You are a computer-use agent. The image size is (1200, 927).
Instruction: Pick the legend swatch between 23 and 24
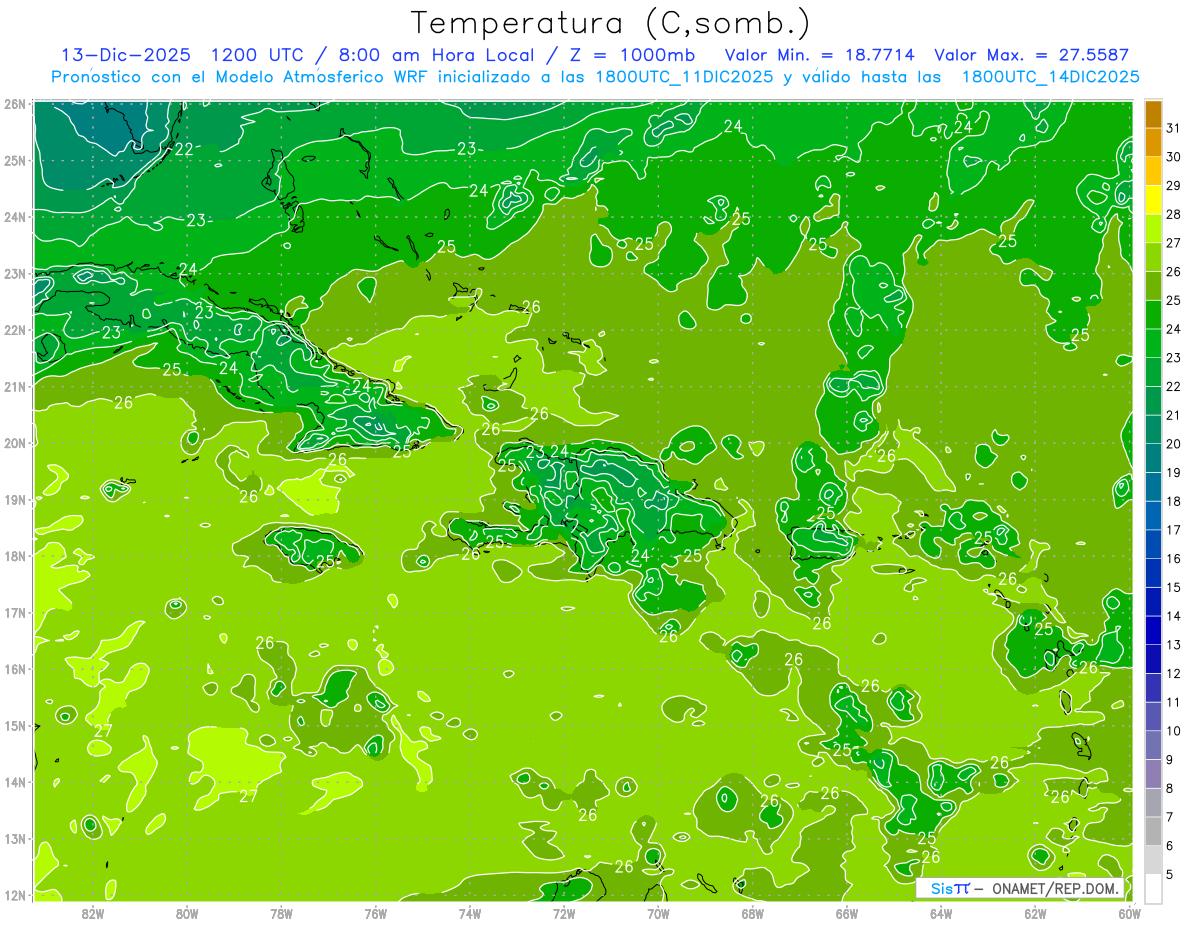(1153, 343)
